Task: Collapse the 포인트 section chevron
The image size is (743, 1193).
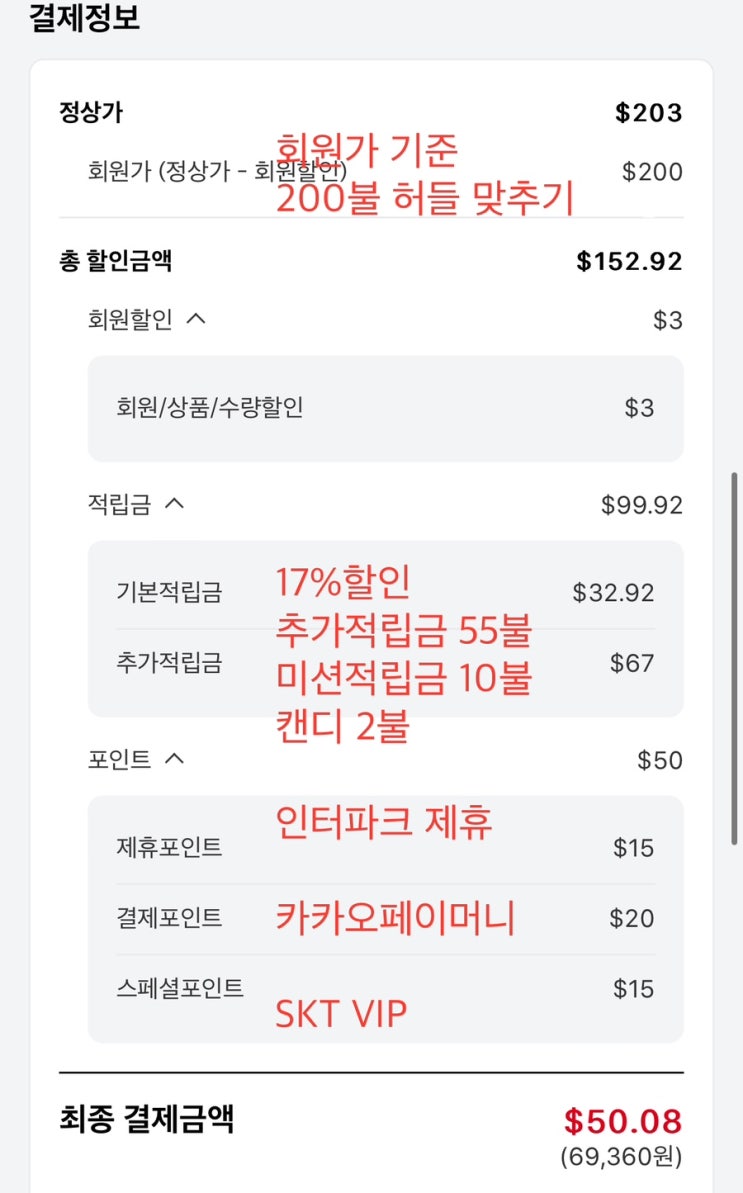Action: click(174, 759)
